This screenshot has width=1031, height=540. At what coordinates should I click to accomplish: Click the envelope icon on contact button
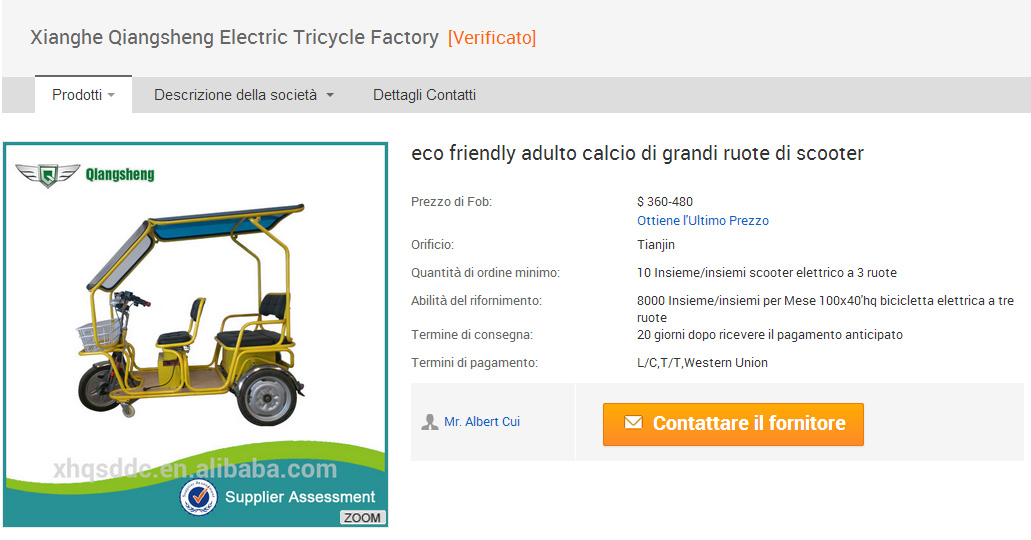pyautogui.click(x=633, y=423)
